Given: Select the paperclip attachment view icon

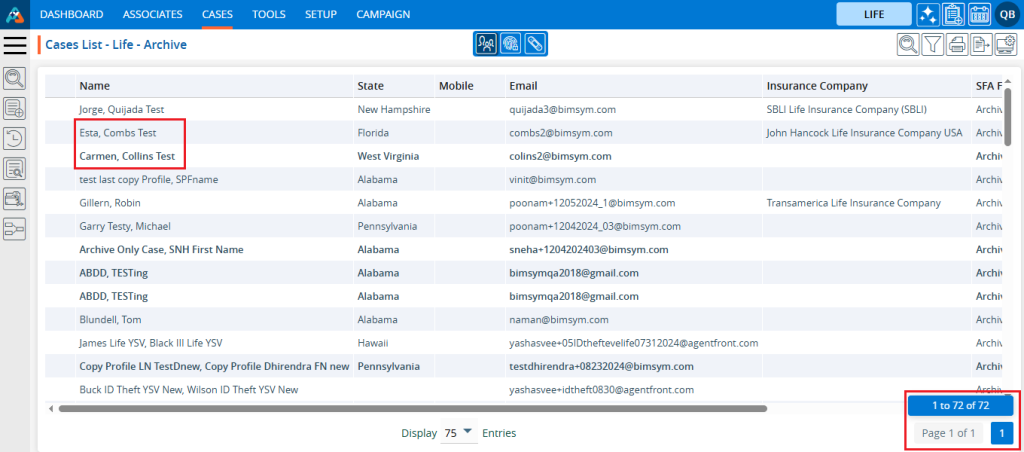Looking at the screenshot, I should (534, 44).
